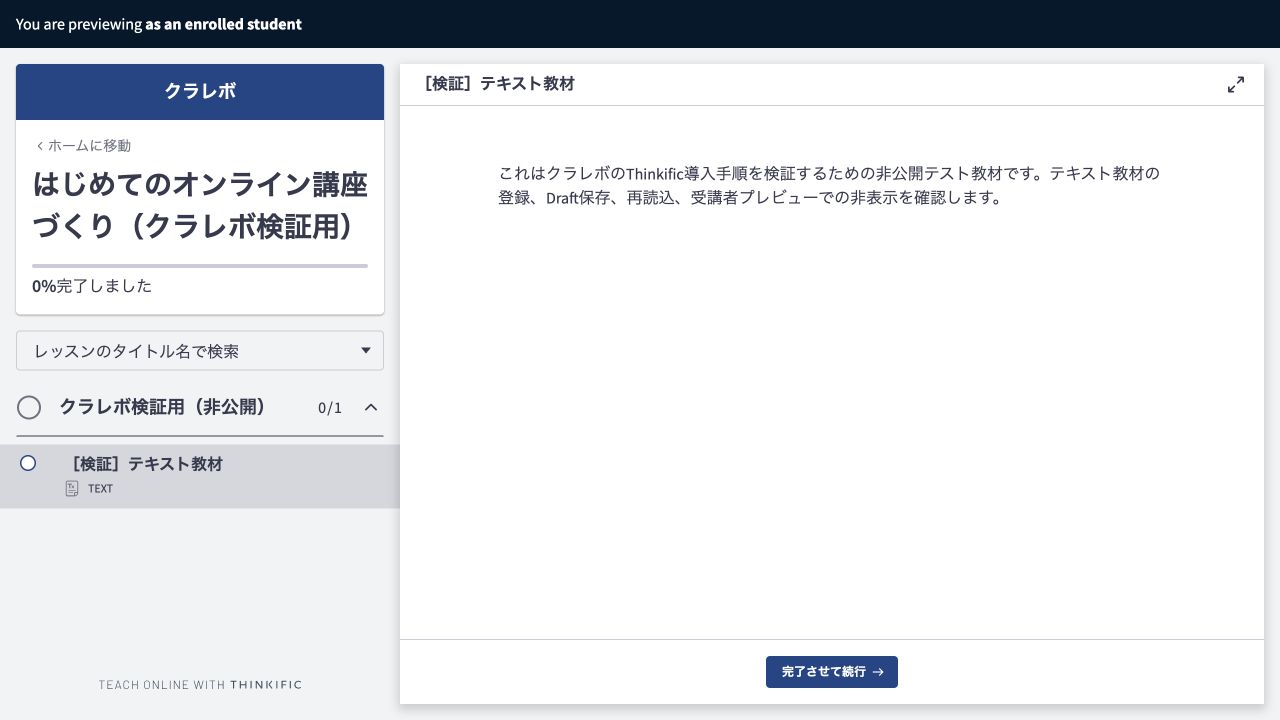Click the クラレボ site header
The width and height of the screenshot is (1280, 720).
[200, 91]
